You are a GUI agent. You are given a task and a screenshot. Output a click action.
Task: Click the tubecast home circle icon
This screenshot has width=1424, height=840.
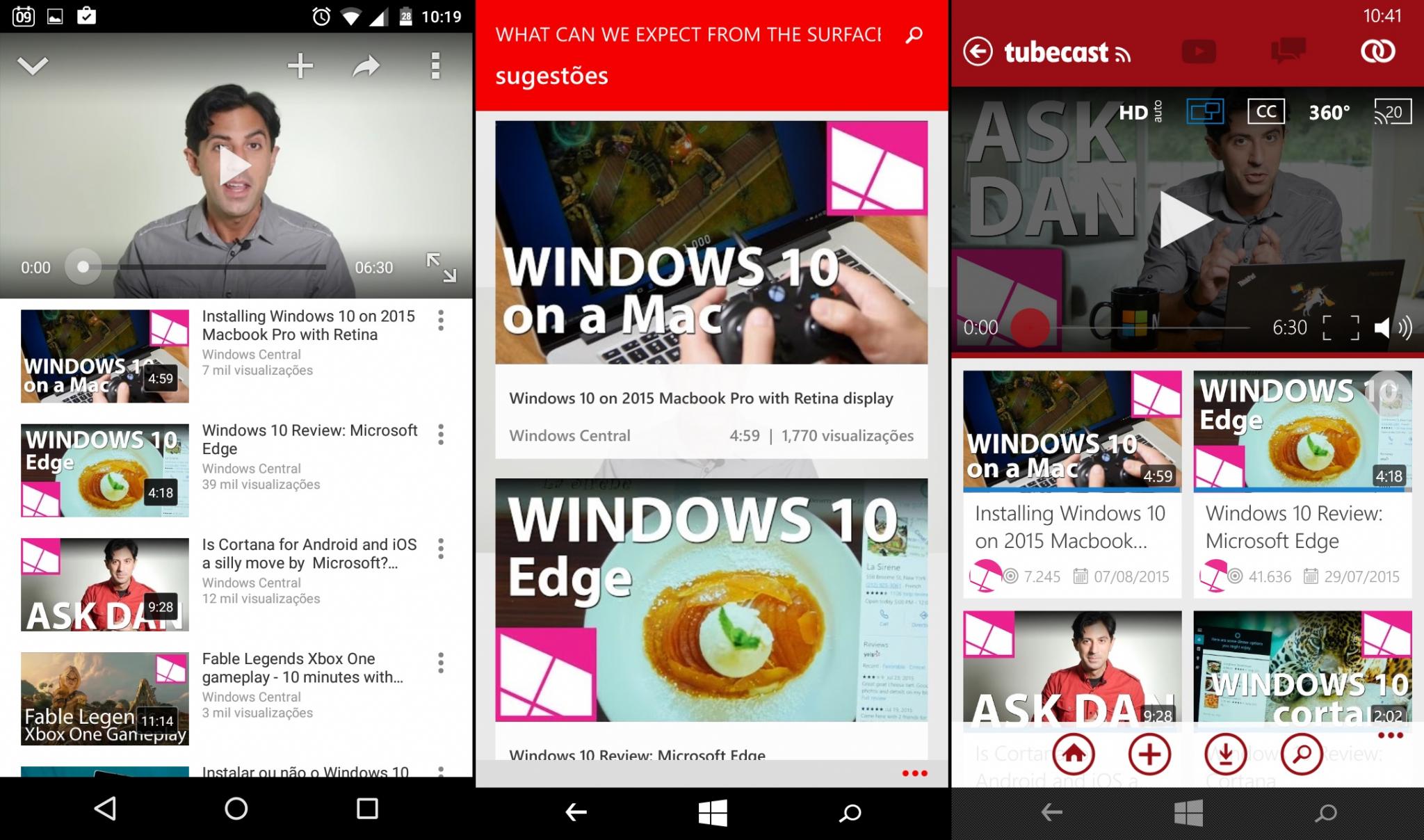(x=1074, y=754)
